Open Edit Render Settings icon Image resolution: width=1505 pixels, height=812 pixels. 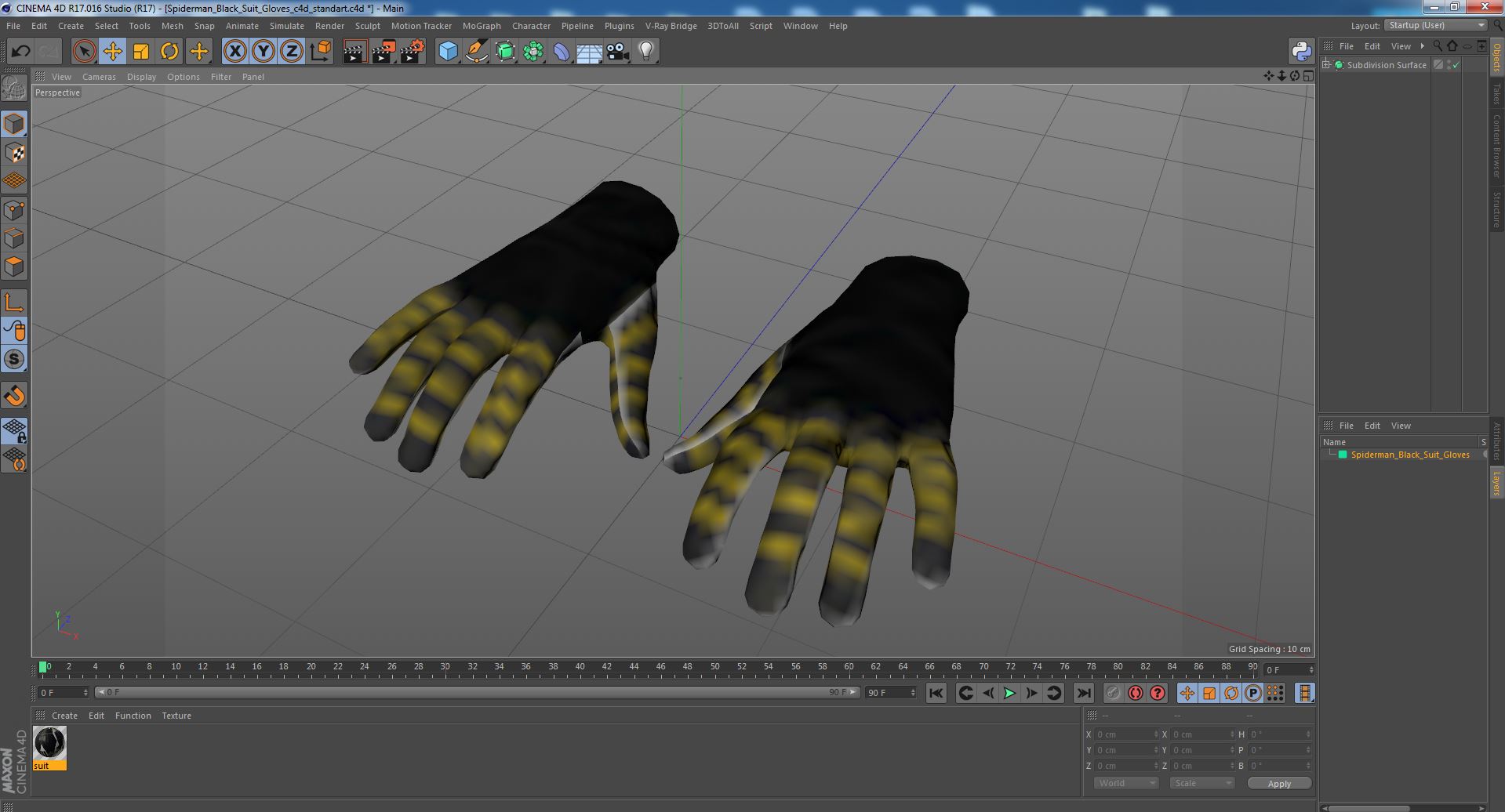(412, 52)
